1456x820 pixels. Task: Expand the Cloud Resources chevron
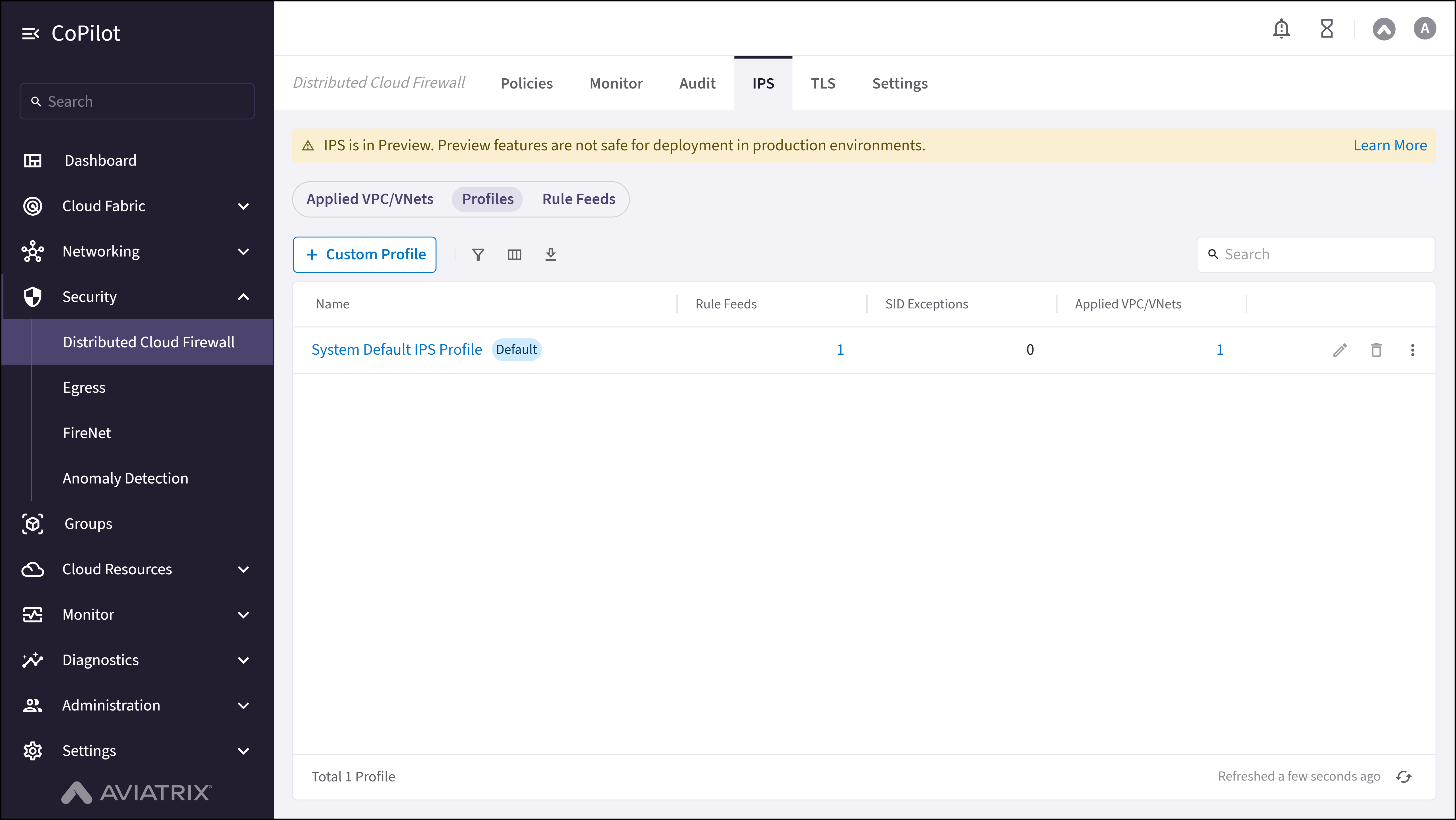[x=244, y=570]
